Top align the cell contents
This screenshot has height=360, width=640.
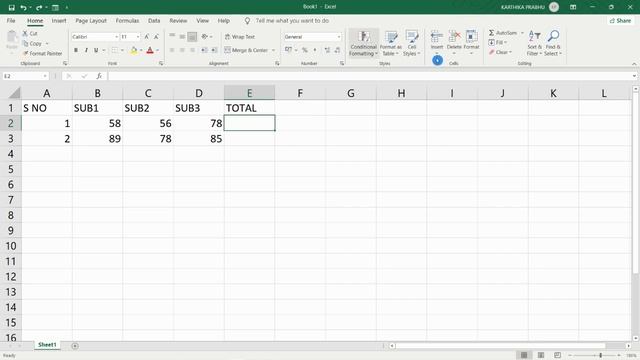(172, 37)
